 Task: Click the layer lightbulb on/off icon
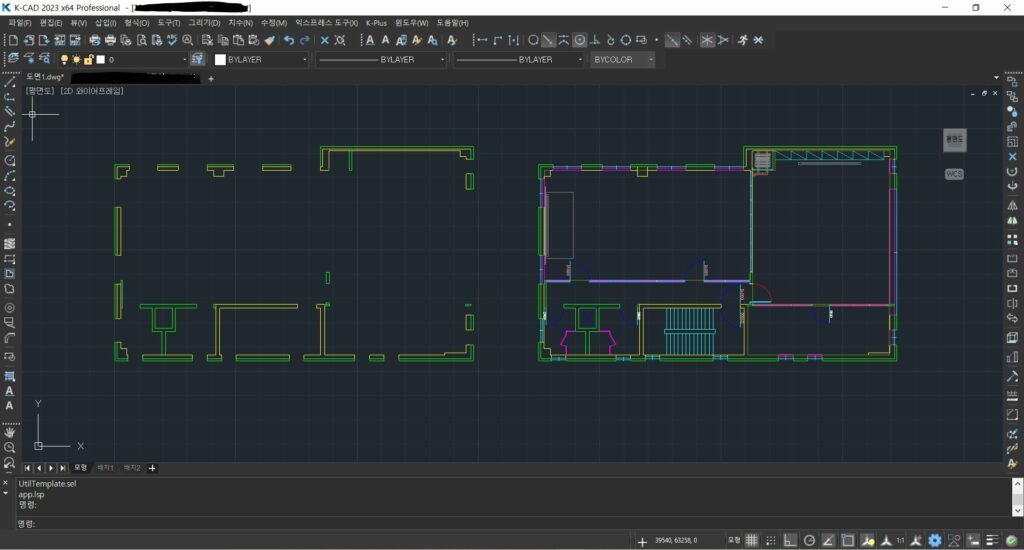(65, 60)
